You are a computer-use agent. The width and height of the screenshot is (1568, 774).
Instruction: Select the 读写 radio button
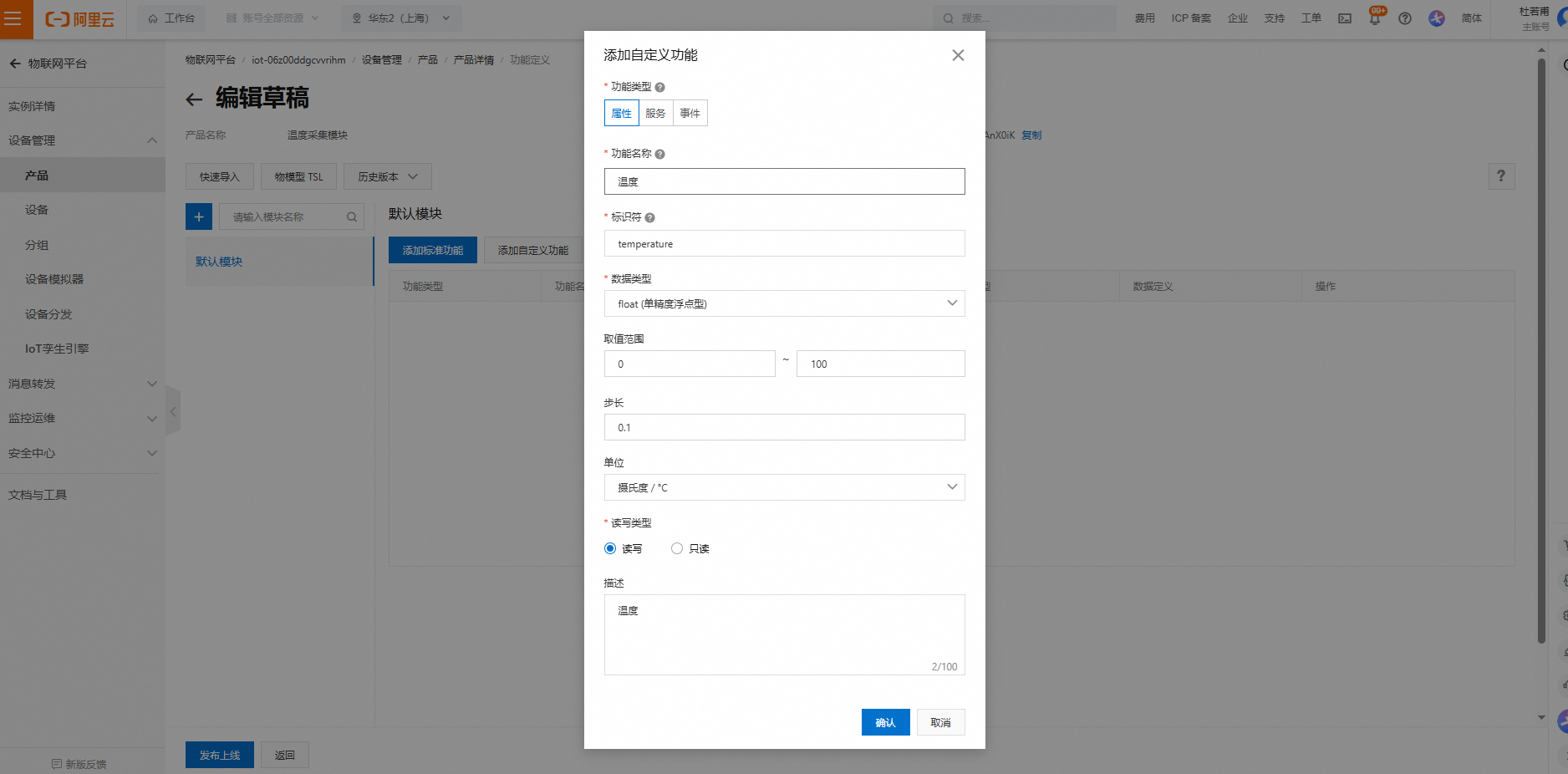point(610,547)
